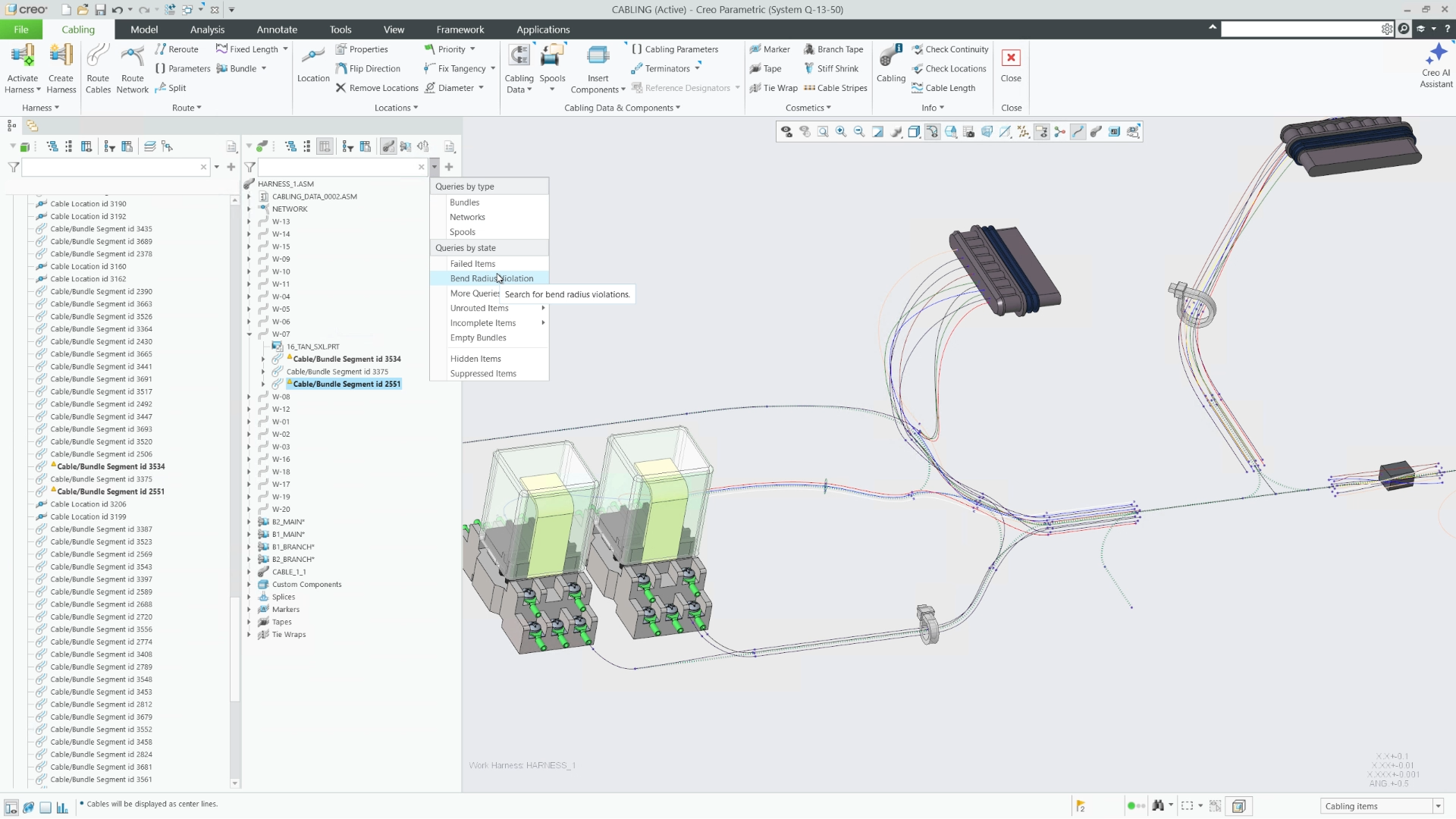Switch to the Analysis ribbon tab
Image resolution: width=1456 pixels, height=819 pixels.
(x=207, y=30)
